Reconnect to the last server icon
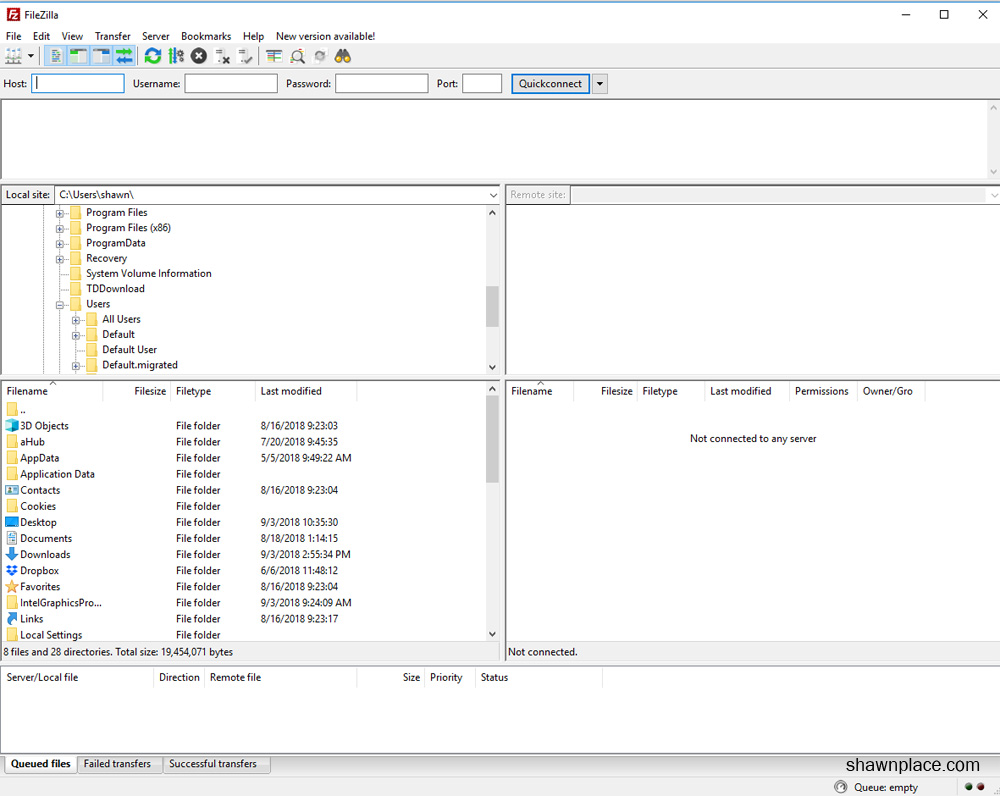 [245, 56]
